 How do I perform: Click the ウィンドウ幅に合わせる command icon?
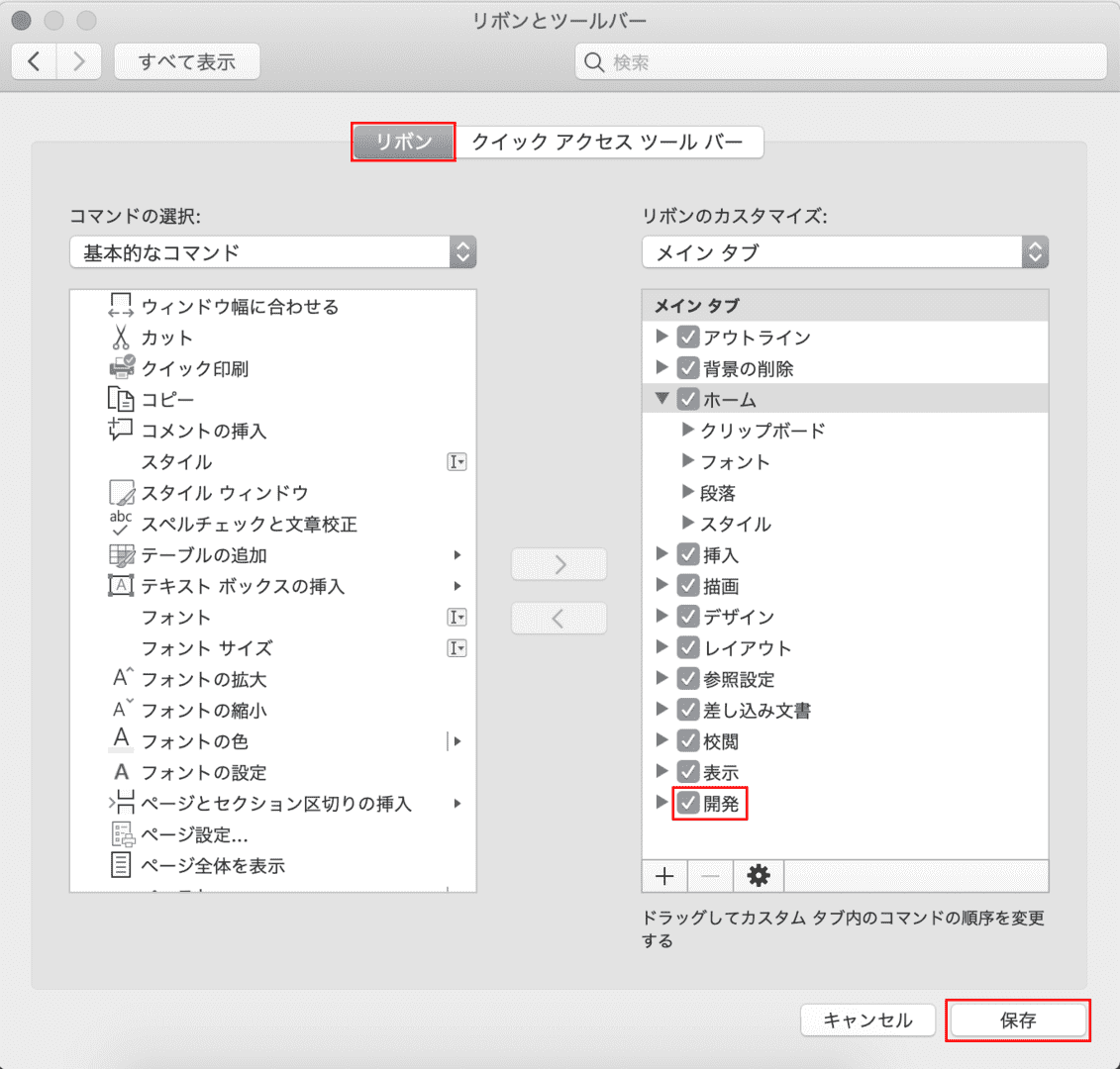120,306
